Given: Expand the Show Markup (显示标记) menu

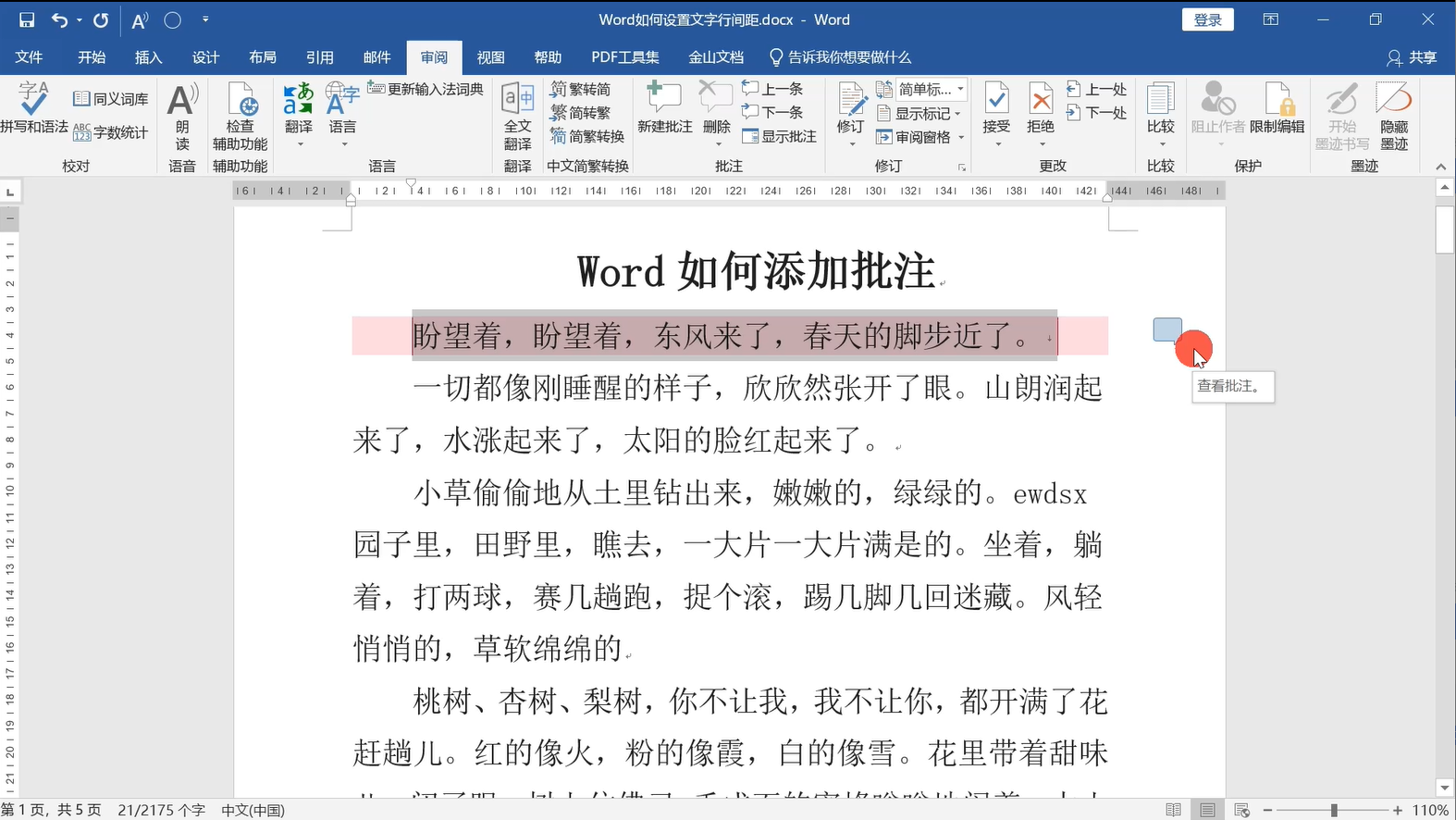Looking at the screenshot, I should 919,113.
